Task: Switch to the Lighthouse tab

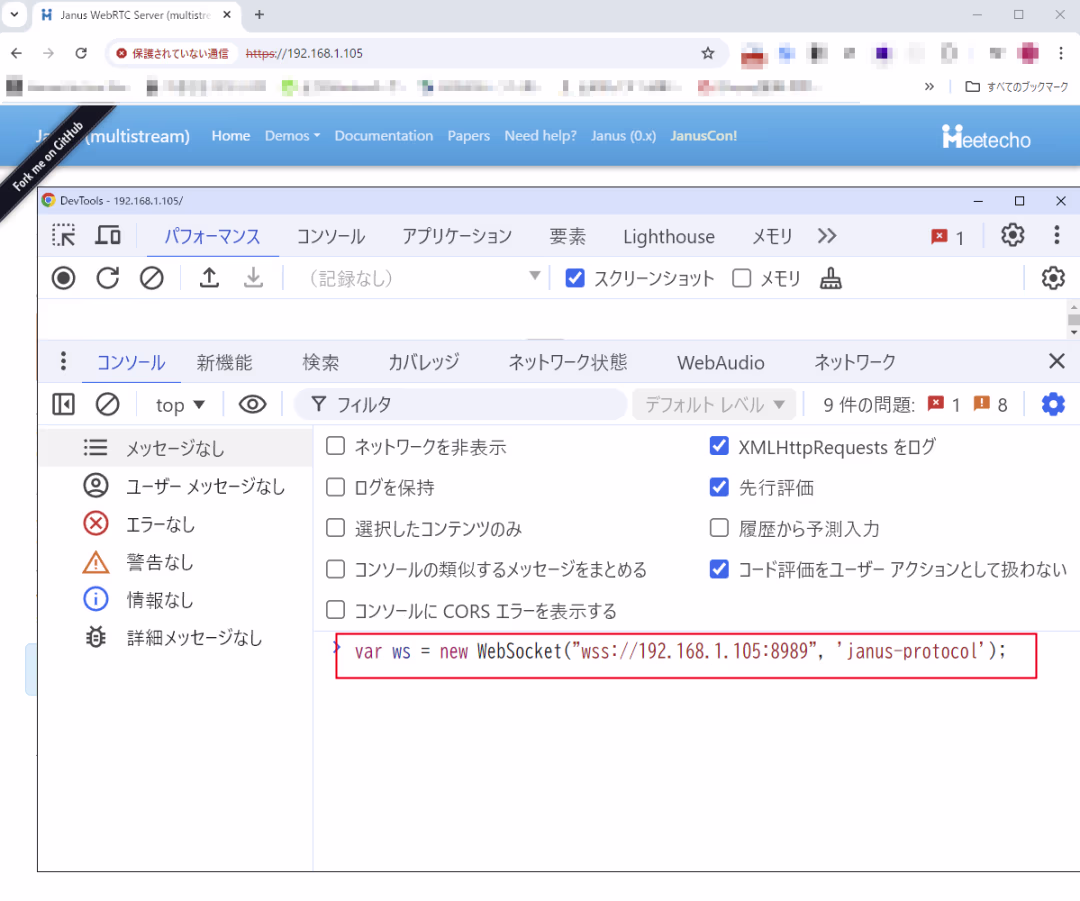Action: (669, 236)
